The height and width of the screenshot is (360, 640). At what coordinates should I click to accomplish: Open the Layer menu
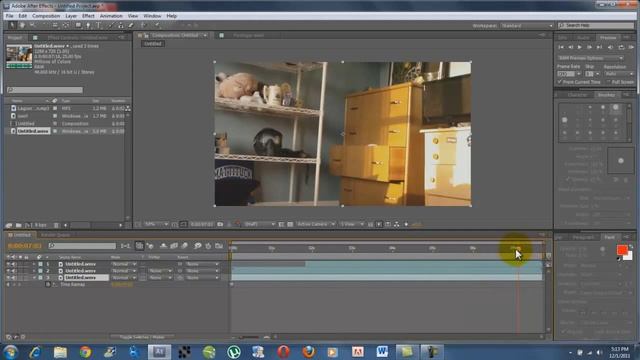click(x=71, y=16)
